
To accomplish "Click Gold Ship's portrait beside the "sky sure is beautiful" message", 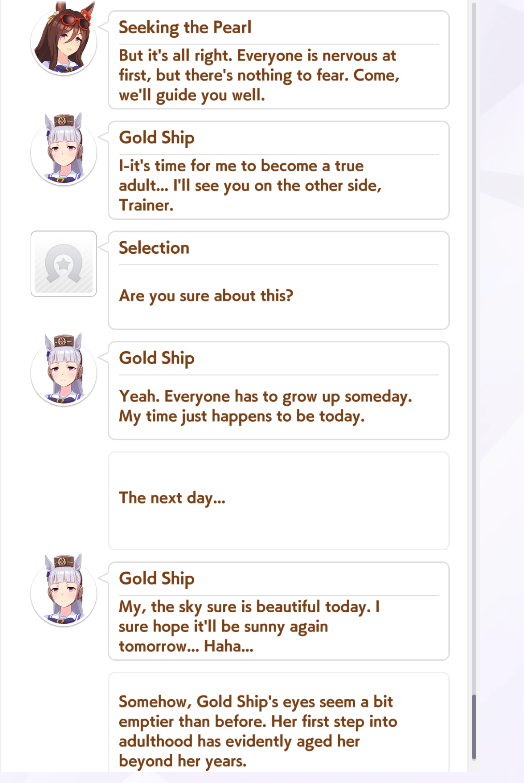I will [63, 591].
